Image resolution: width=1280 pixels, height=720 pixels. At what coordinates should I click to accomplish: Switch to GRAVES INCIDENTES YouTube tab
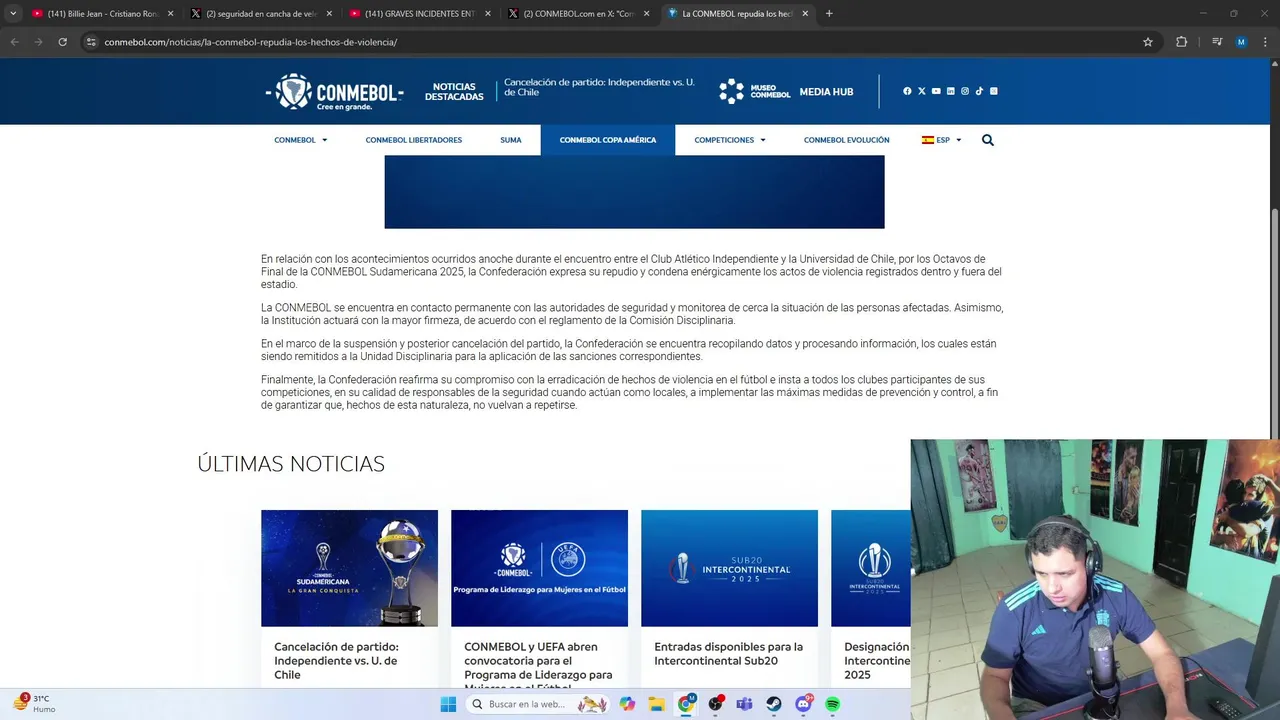pyautogui.click(x=418, y=14)
